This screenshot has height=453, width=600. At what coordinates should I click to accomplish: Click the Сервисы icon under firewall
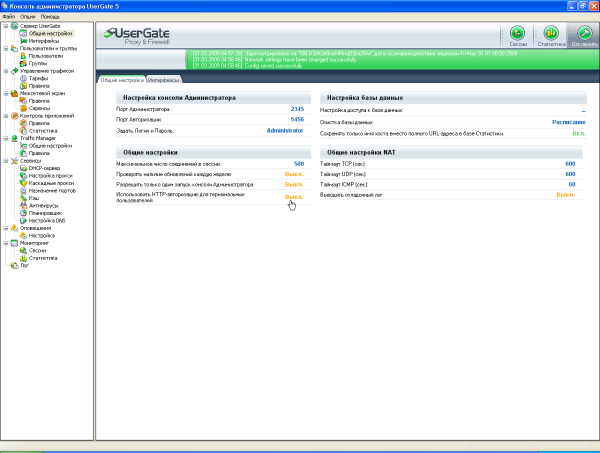[x=23, y=108]
